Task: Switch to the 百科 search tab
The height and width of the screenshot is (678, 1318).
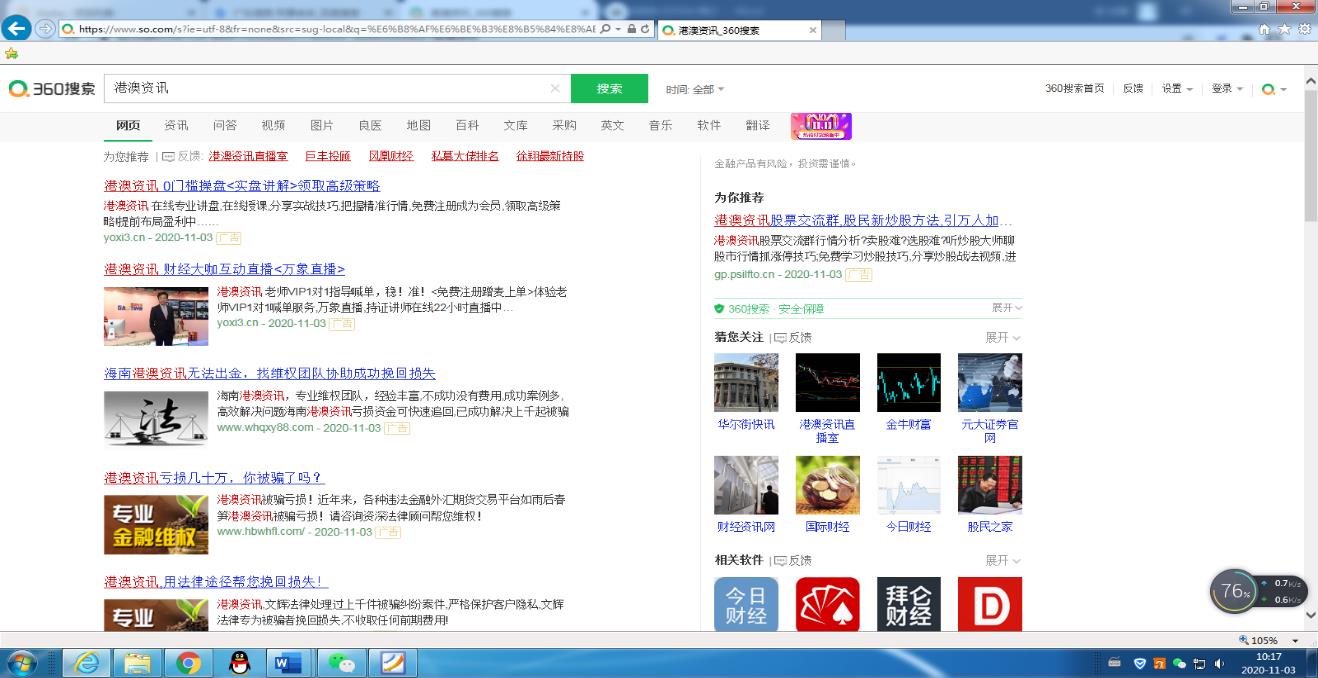Action: 467,125
